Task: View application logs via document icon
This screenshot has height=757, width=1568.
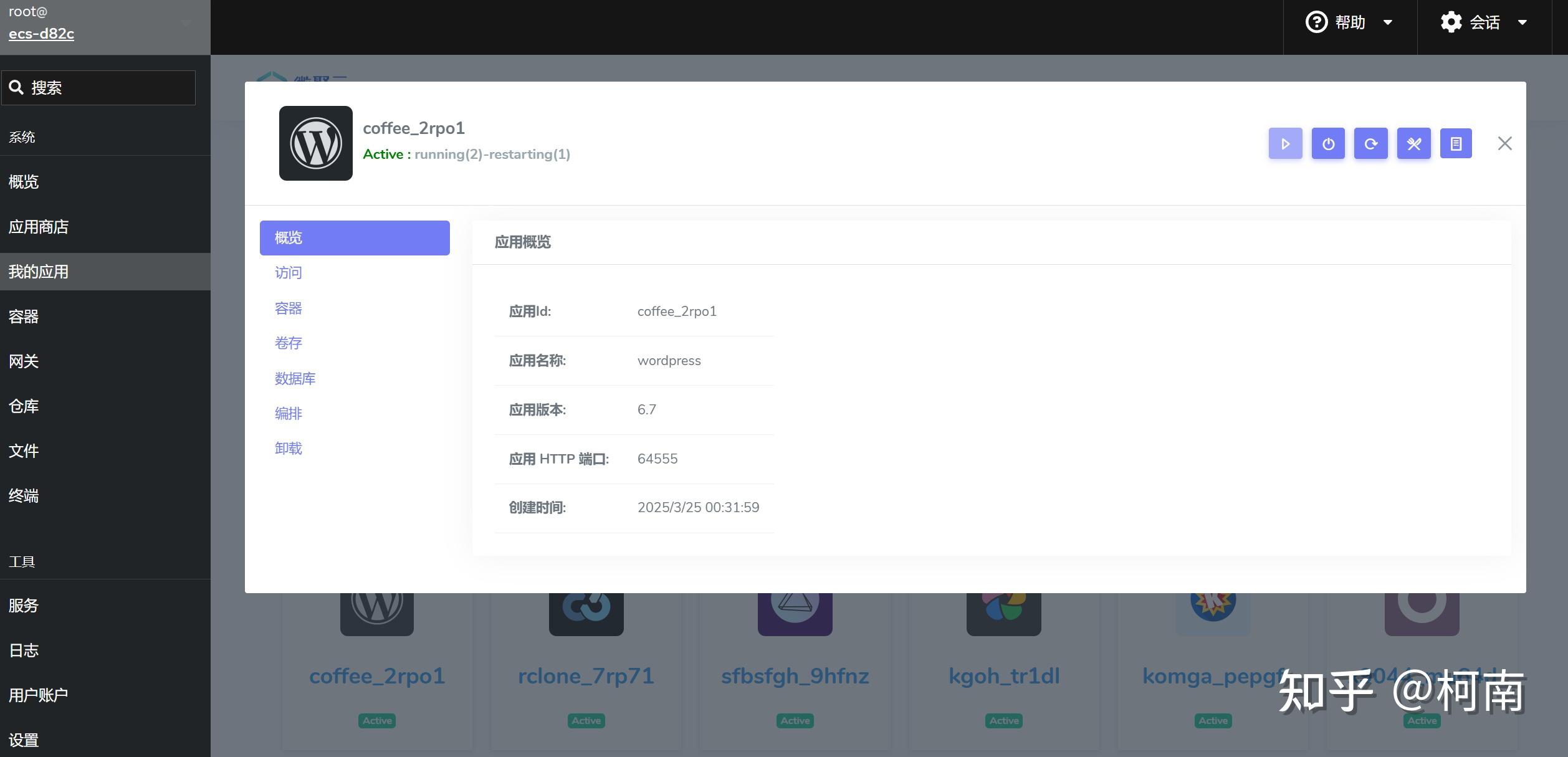Action: (x=1456, y=143)
